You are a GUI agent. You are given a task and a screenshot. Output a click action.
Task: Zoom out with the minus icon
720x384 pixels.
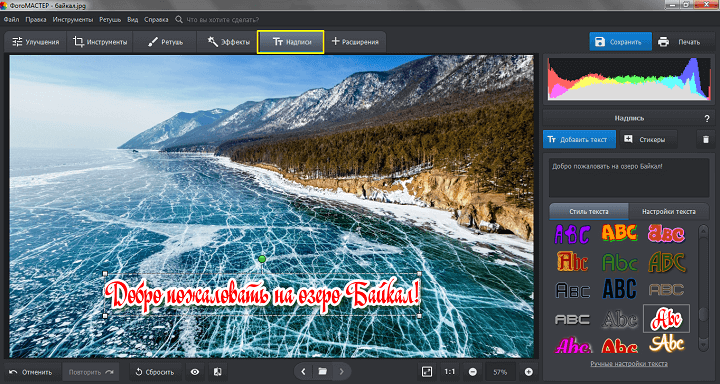[x=473, y=372]
